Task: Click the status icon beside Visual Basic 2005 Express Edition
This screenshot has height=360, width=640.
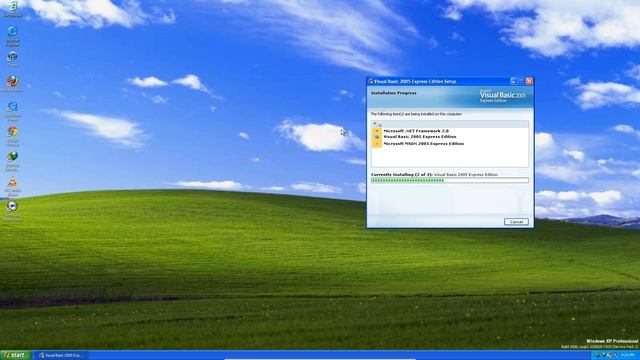Action: click(377, 137)
